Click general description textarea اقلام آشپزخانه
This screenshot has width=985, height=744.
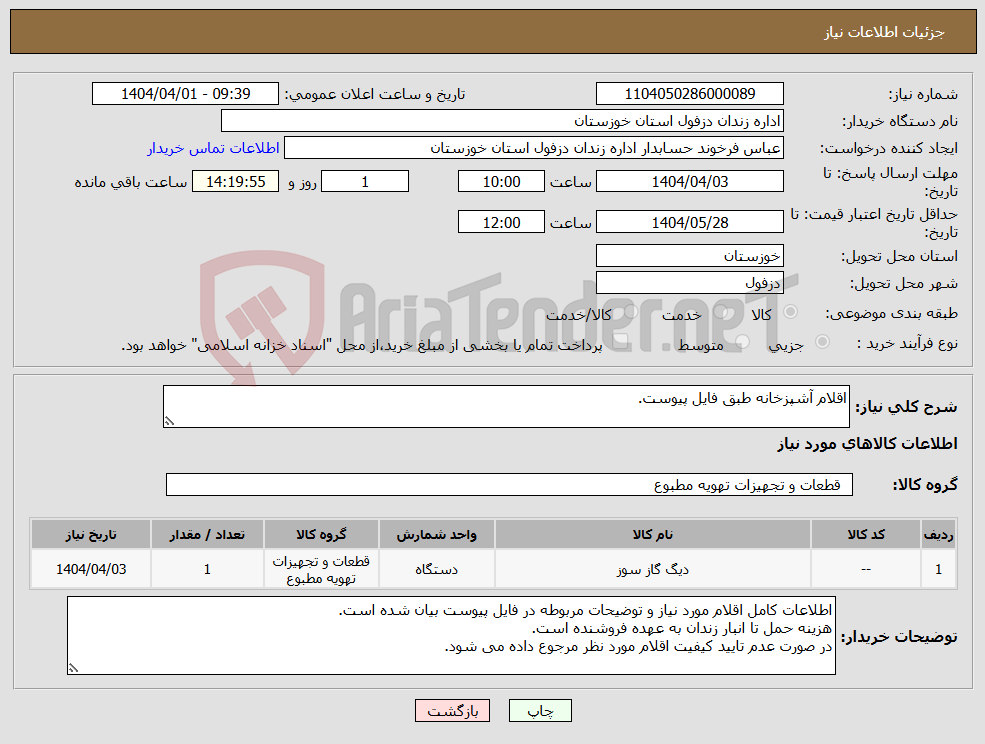(x=506, y=407)
